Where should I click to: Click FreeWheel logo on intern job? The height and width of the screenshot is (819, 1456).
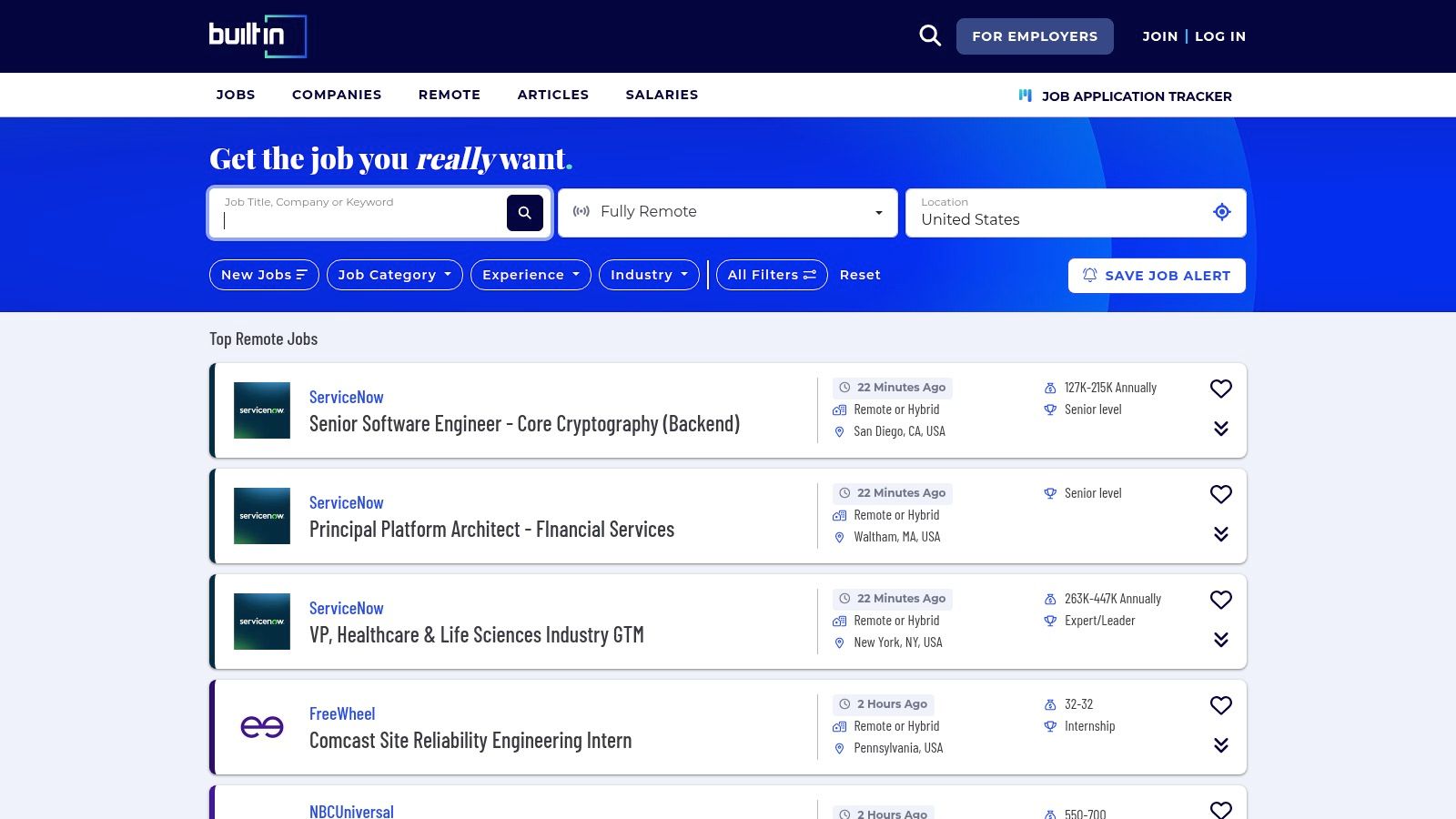coord(262,727)
